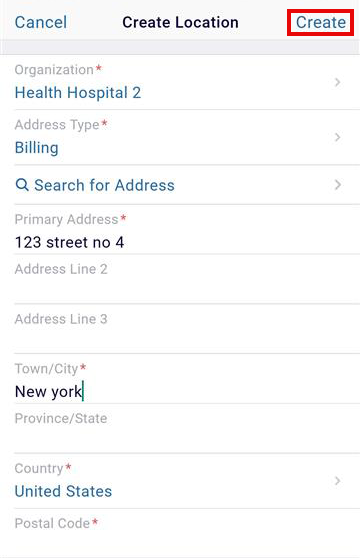The height and width of the screenshot is (558, 360).
Task: Open the Country chevron arrow
Action: coord(338,481)
